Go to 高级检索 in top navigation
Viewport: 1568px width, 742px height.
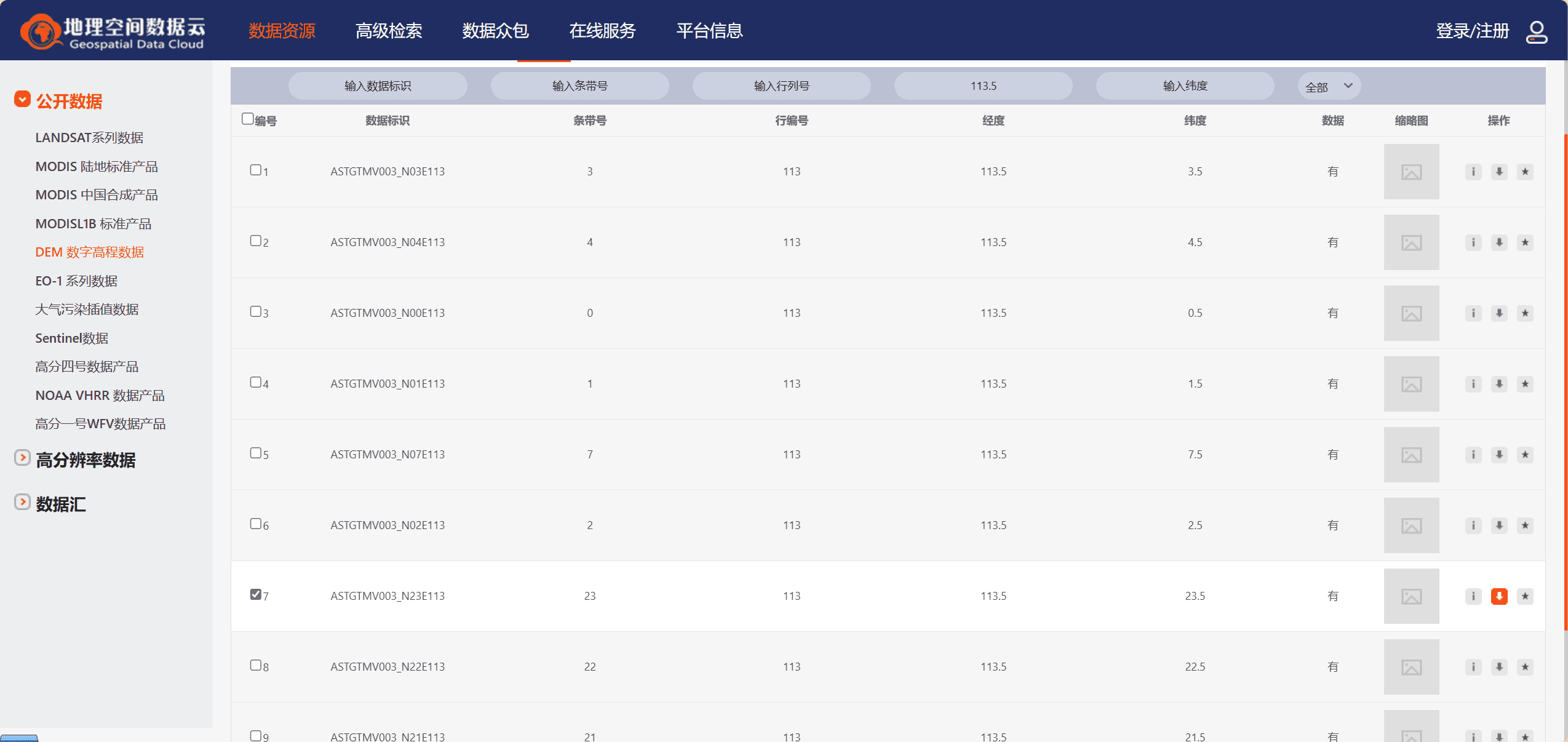tap(389, 31)
